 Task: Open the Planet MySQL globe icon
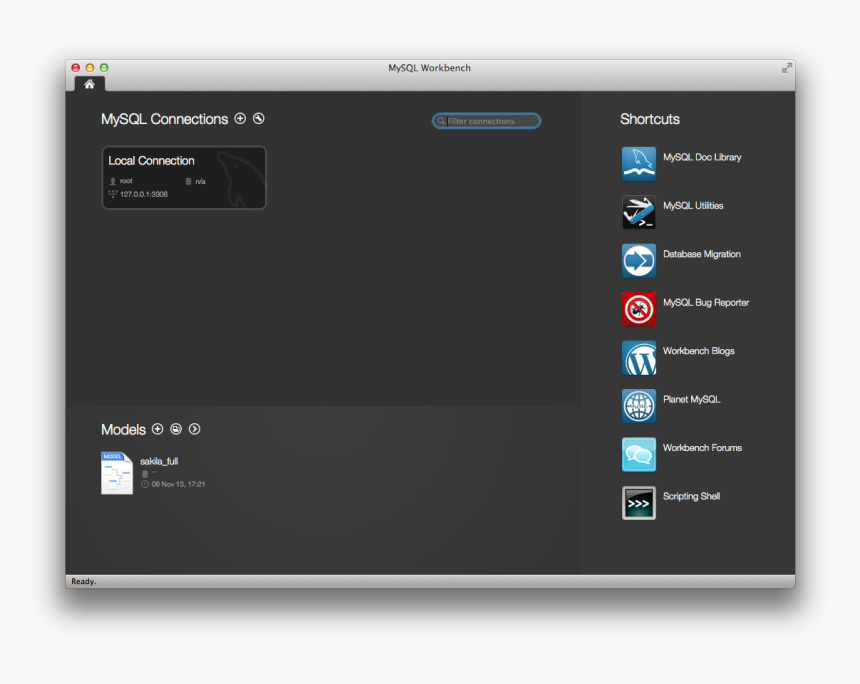point(639,406)
